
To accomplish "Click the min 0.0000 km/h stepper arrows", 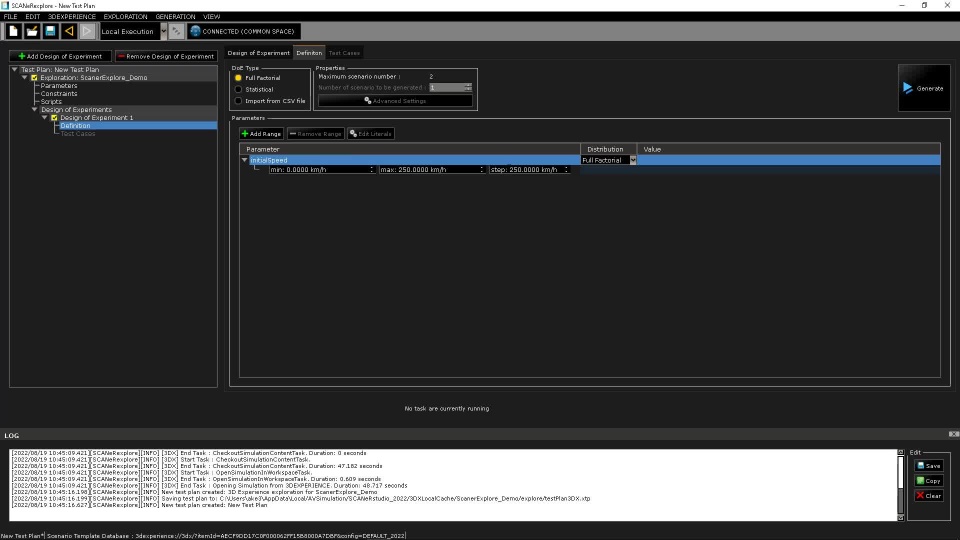I will [372, 170].
